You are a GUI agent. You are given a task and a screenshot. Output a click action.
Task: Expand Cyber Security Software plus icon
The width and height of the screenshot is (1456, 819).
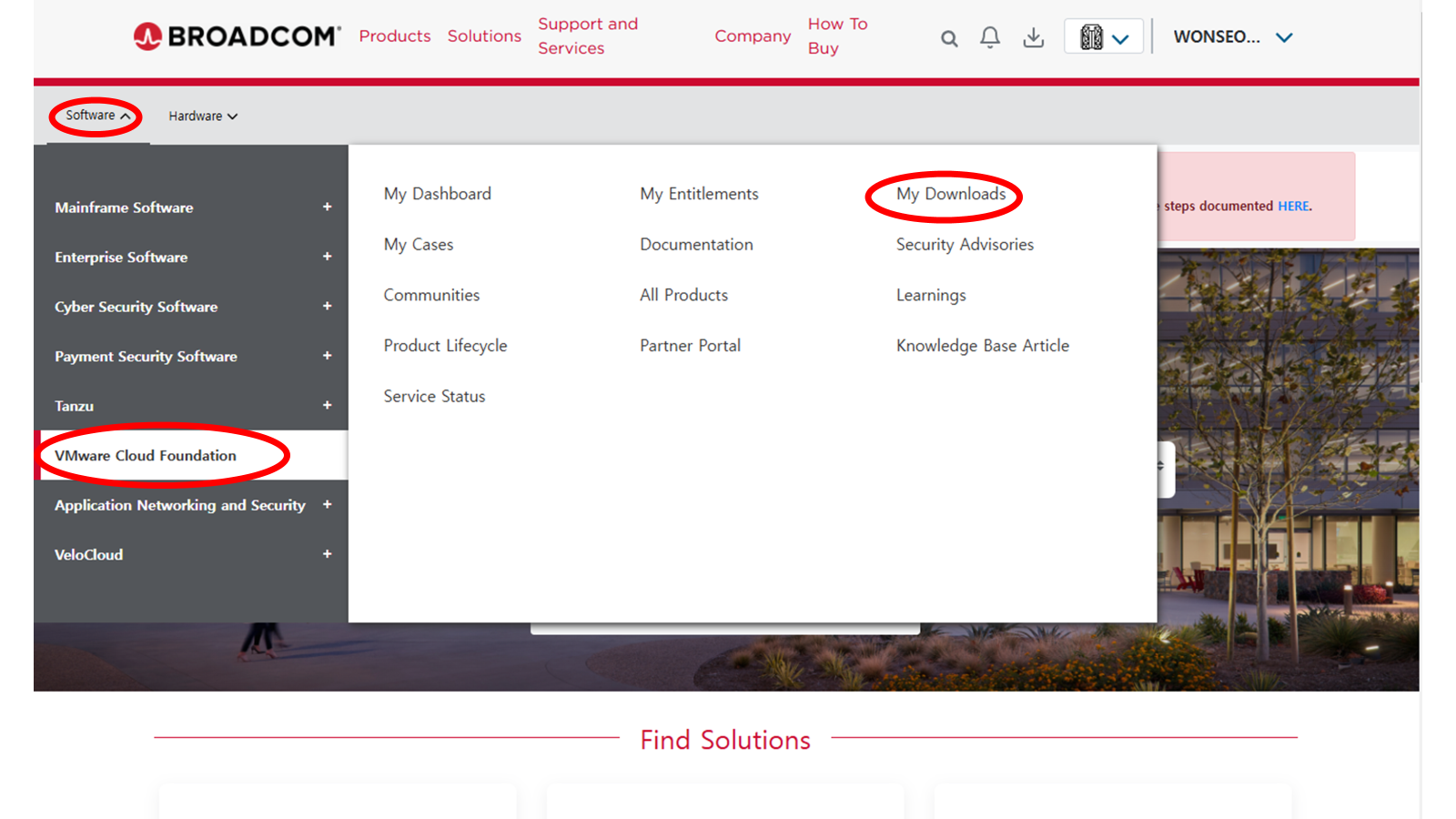pos(327,306)
